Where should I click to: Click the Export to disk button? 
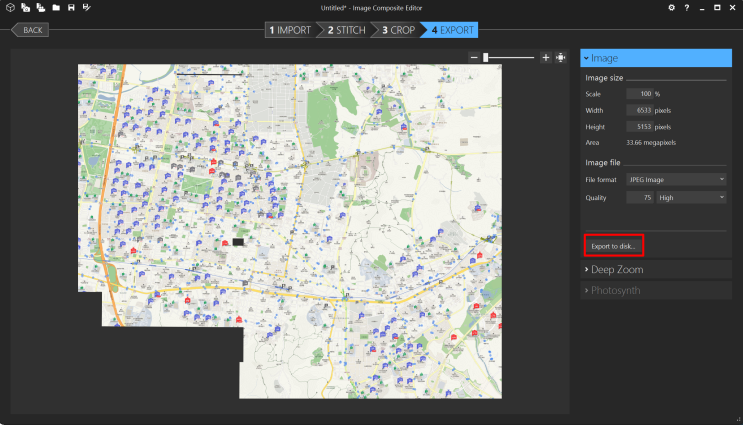coord(613,245)
